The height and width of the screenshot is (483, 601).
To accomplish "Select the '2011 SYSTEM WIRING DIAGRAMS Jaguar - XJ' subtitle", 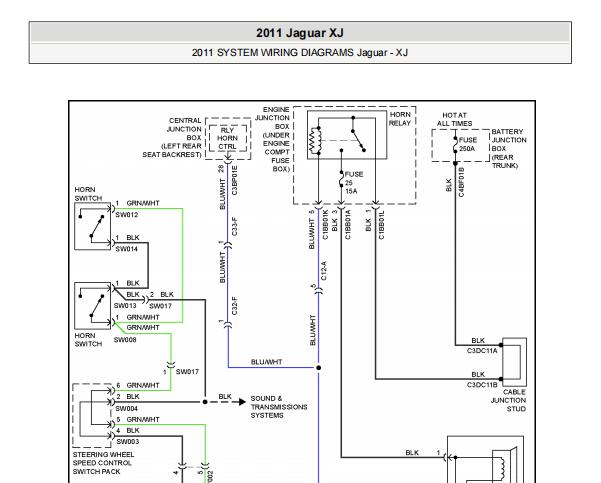I will [300, 53].
